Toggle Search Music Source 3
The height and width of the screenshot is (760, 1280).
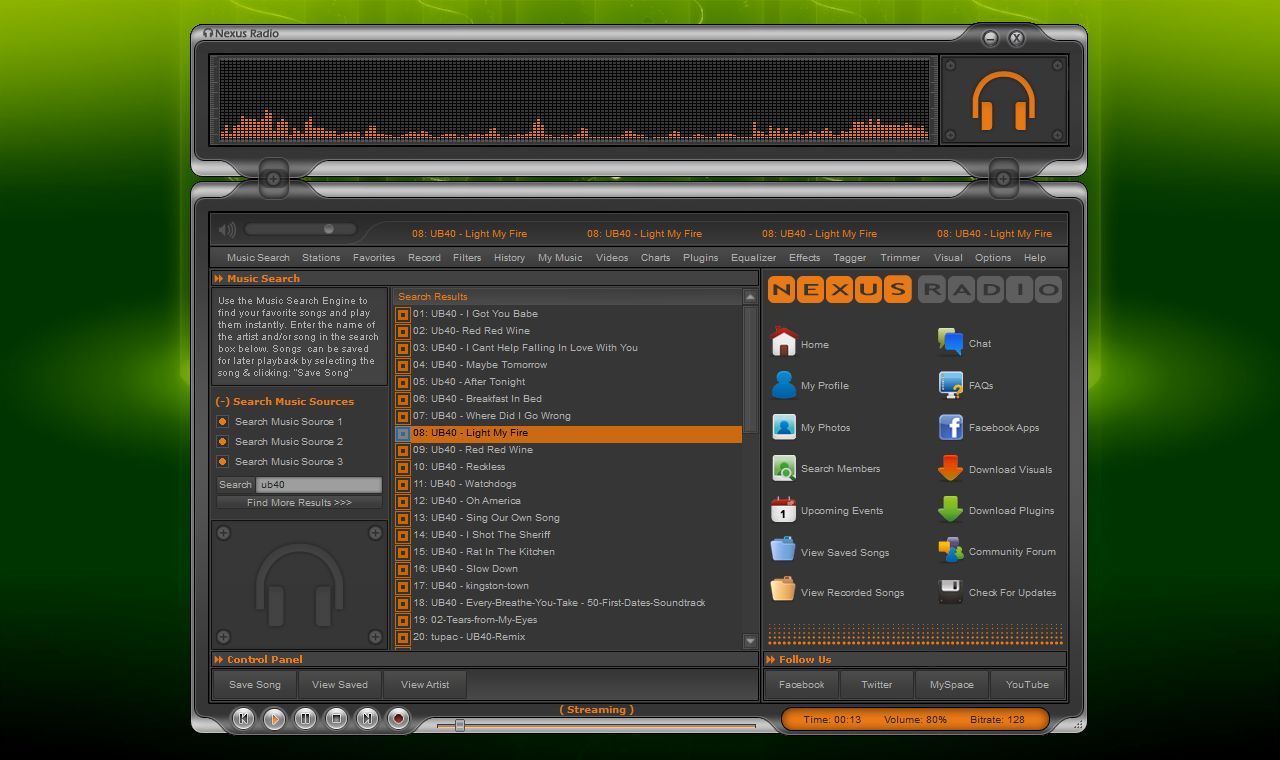pos(222,461)
